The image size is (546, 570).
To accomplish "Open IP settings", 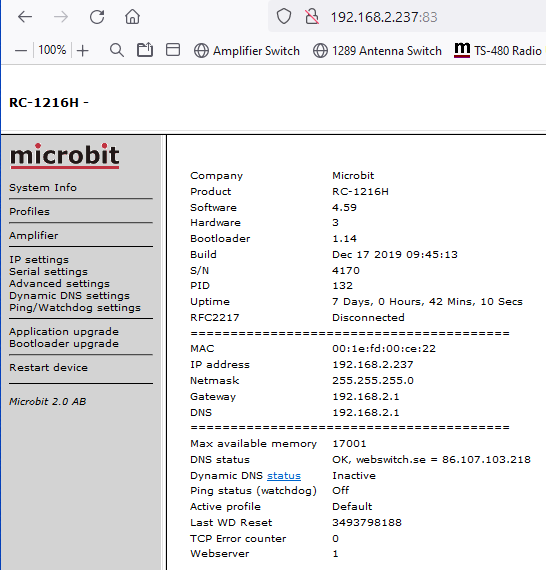I will [39, 260].
